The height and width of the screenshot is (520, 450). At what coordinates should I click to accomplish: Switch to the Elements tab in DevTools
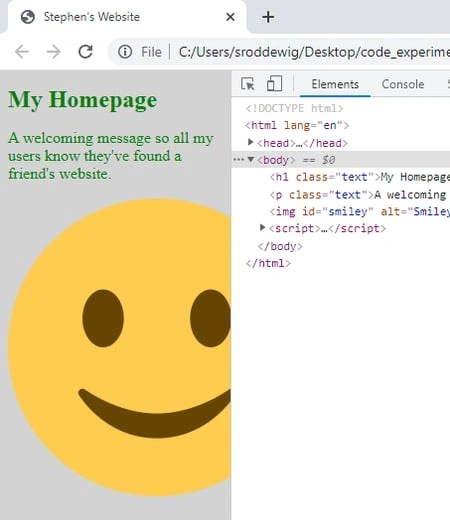point(335,84)
